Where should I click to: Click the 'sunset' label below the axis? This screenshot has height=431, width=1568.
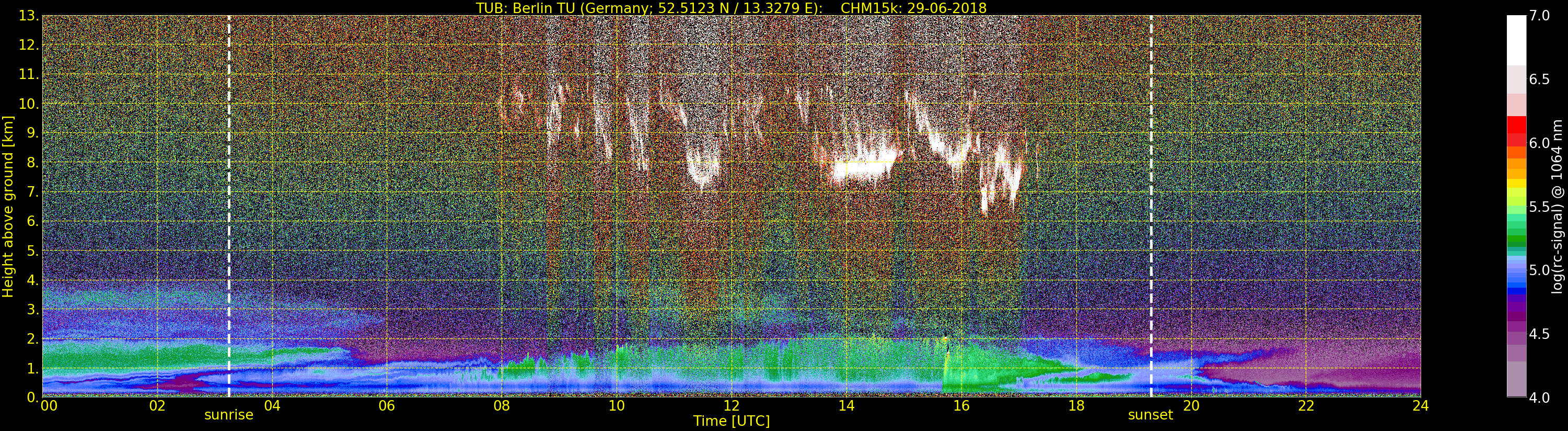click(1150, 415)
